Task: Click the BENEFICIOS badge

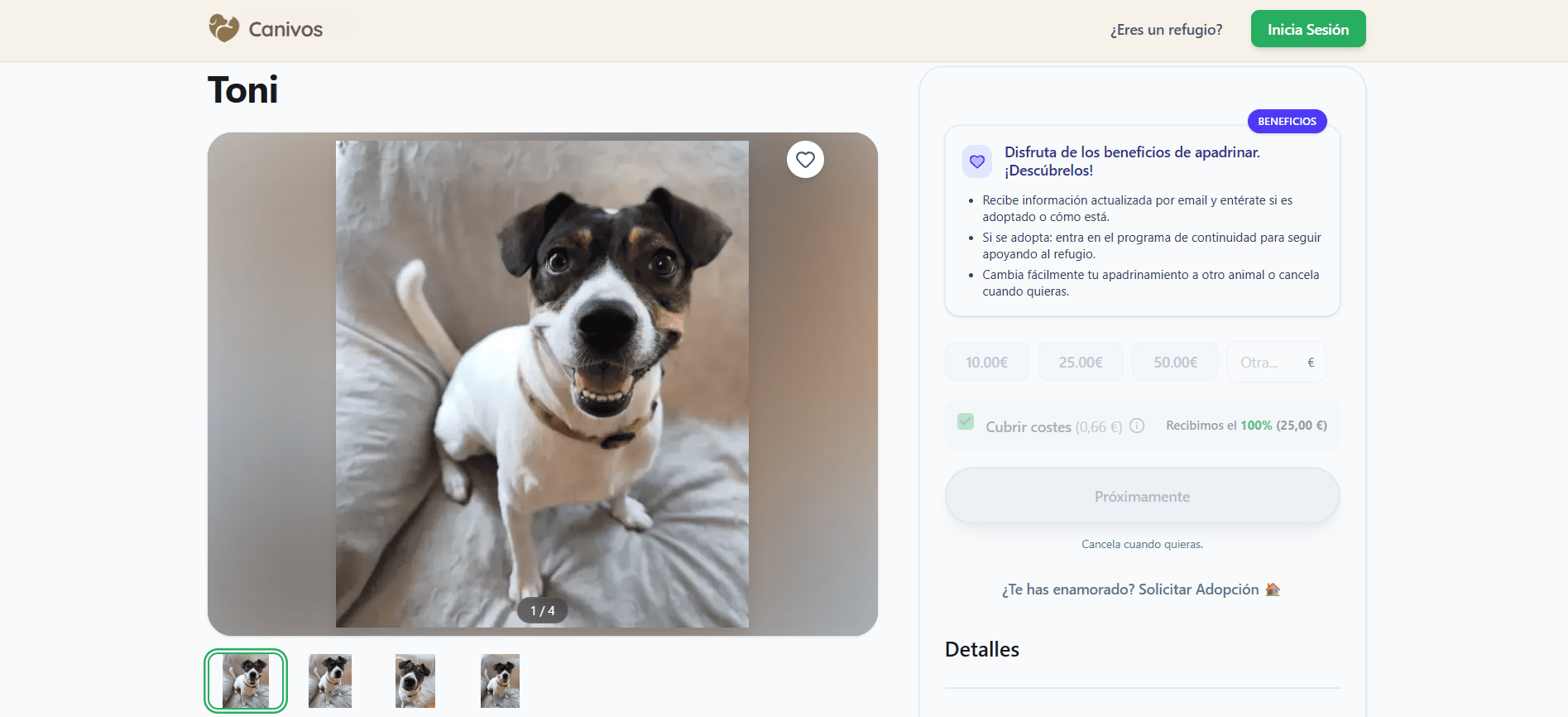Action: pos(1287,121)
